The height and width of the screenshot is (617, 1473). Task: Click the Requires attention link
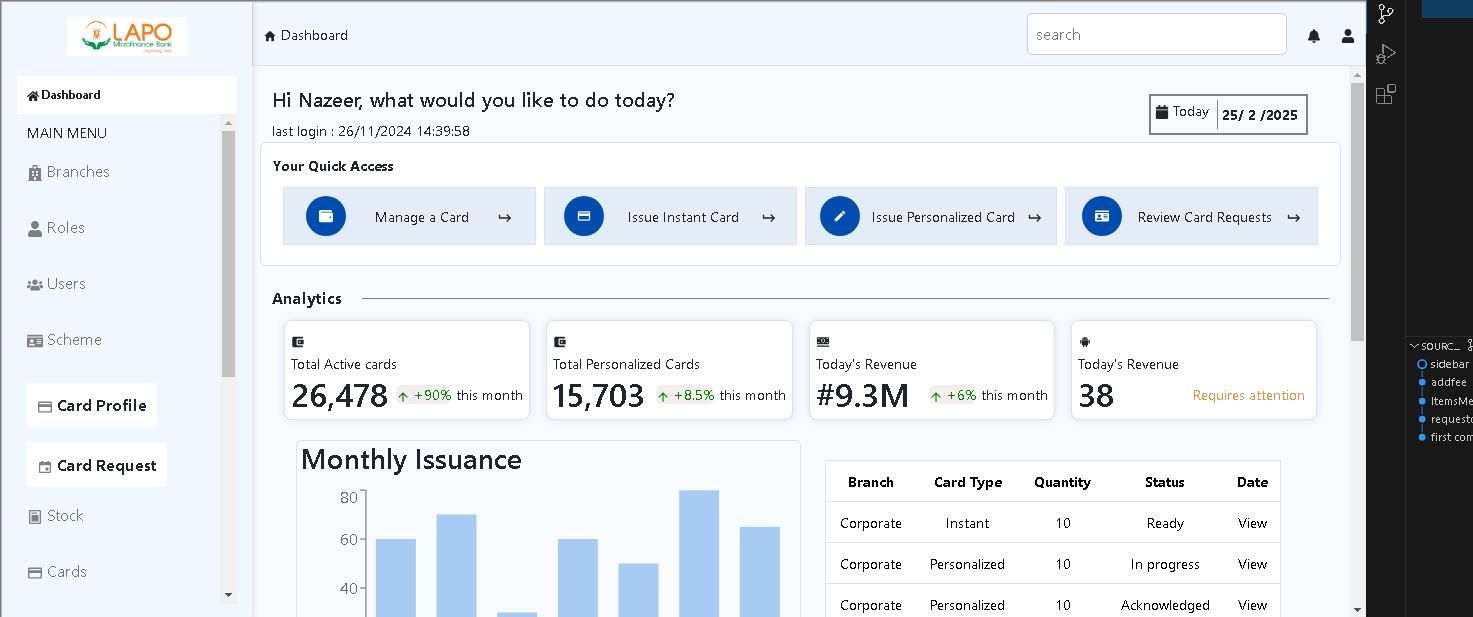point(1248,396)
